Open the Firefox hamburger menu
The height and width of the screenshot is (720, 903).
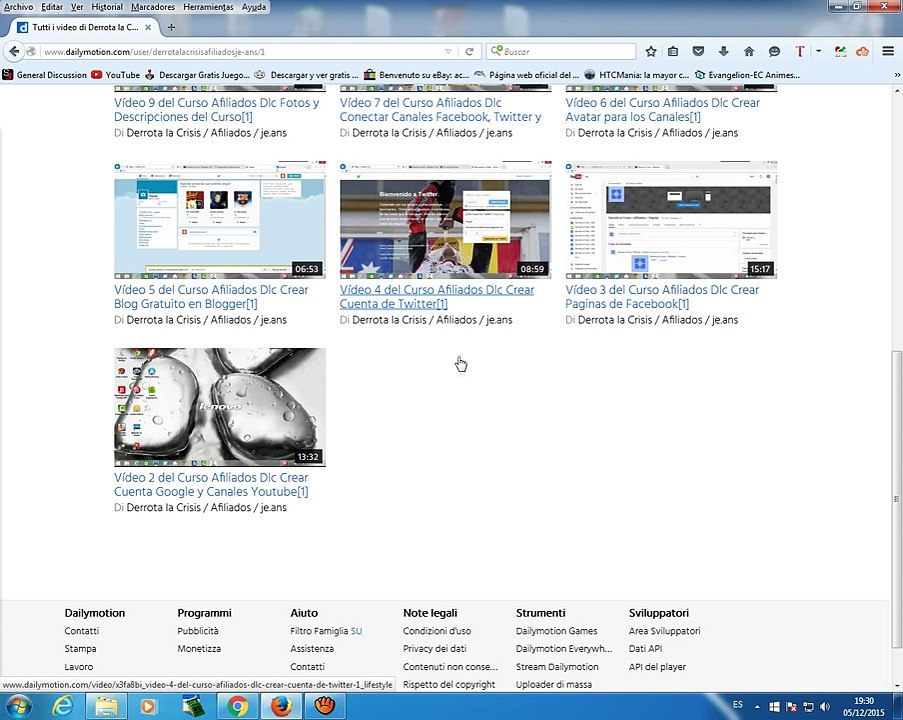click(x=888, y=51)
